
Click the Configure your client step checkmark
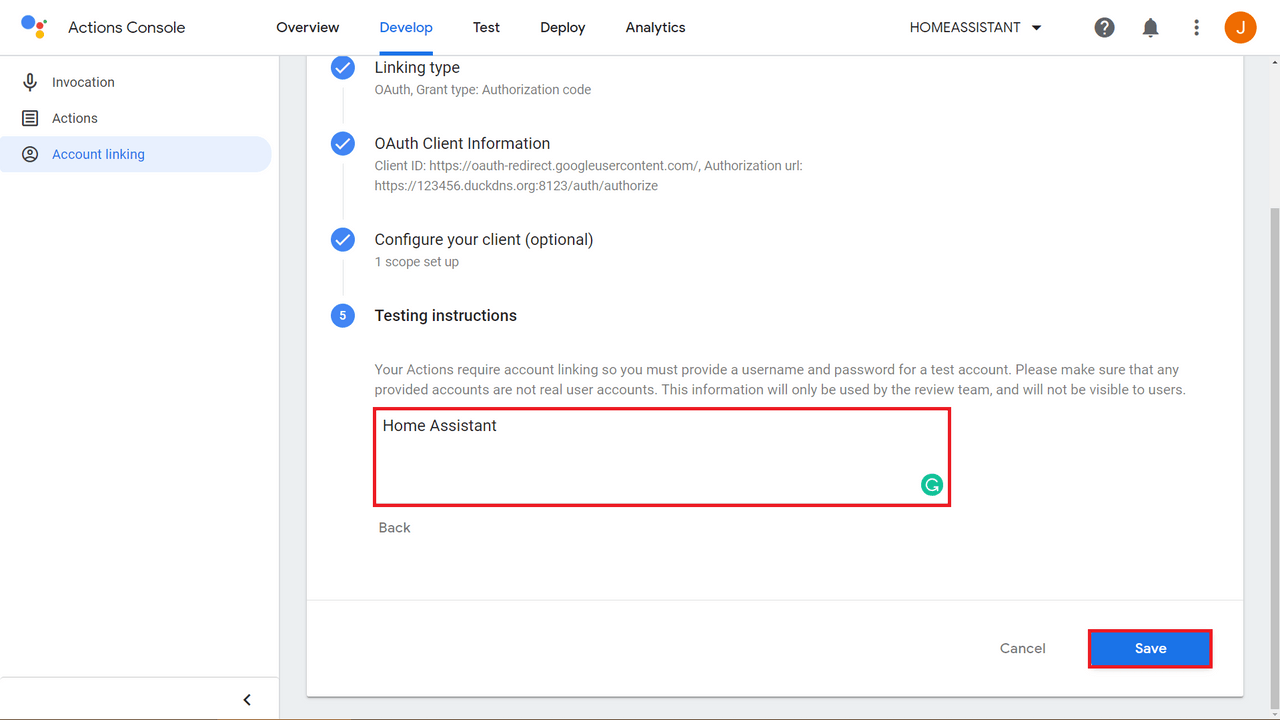coord(343,240)
